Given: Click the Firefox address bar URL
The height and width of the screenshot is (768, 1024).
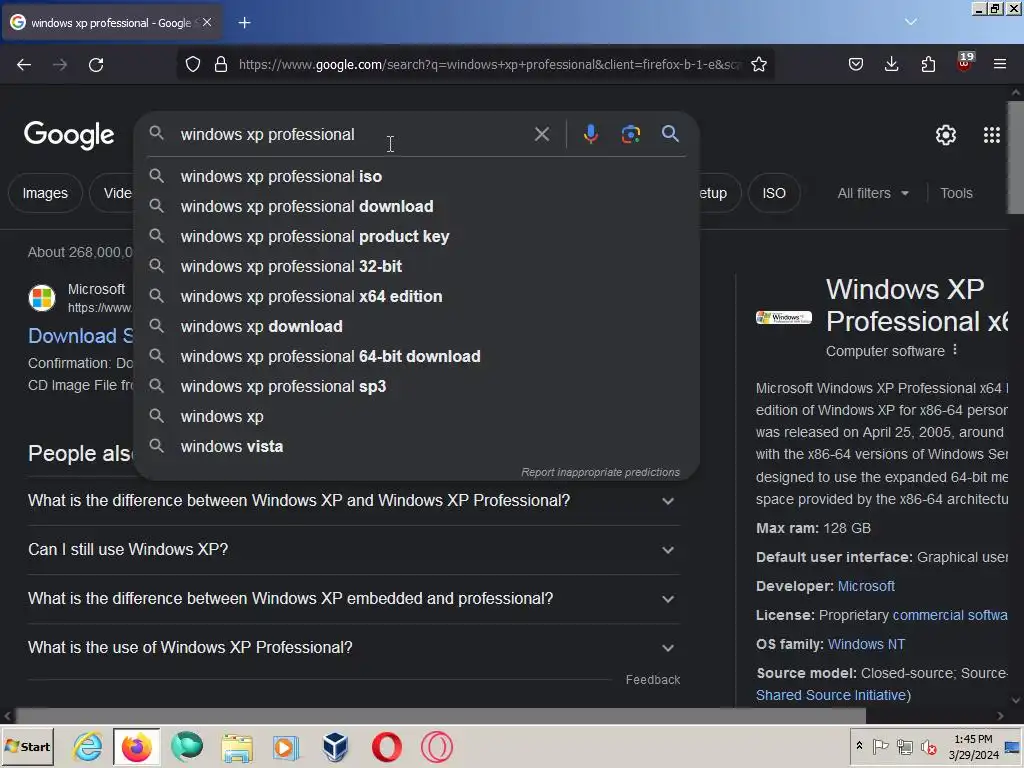Looking at the screenshot, I should coord(490,65).
